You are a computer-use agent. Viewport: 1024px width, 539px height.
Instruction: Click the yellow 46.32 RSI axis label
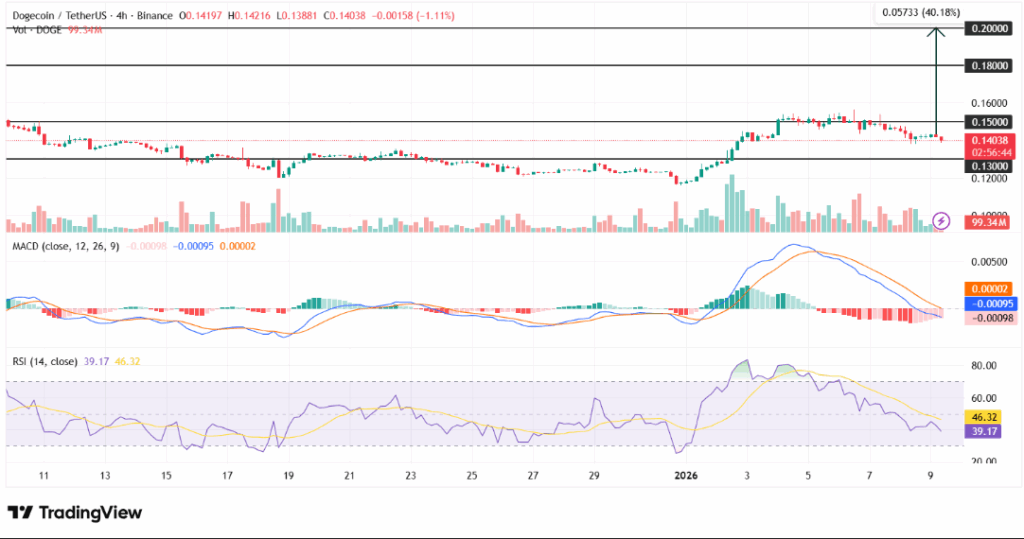(991, 414)
